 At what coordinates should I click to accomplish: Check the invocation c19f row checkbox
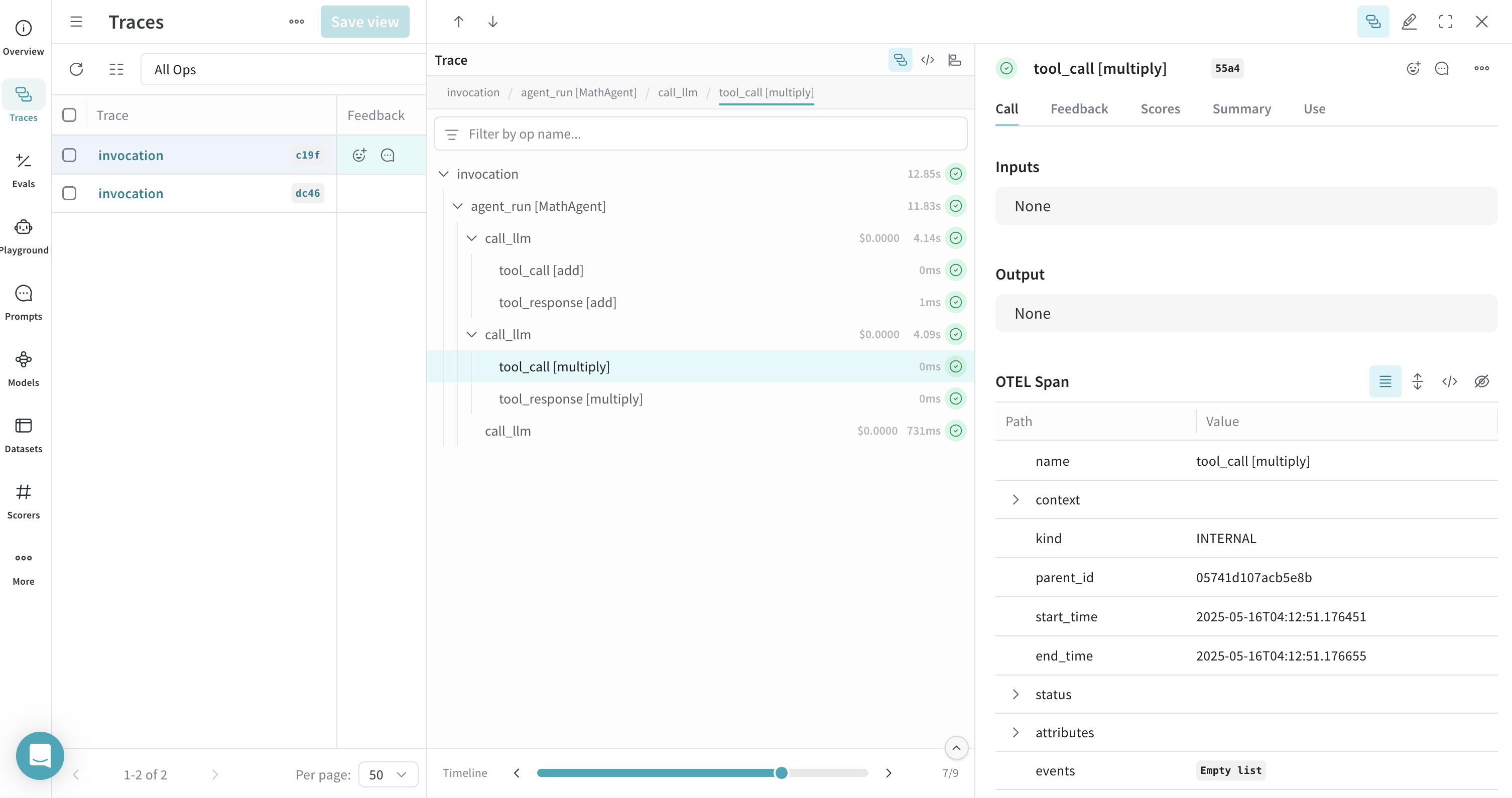tap(69, 155)
